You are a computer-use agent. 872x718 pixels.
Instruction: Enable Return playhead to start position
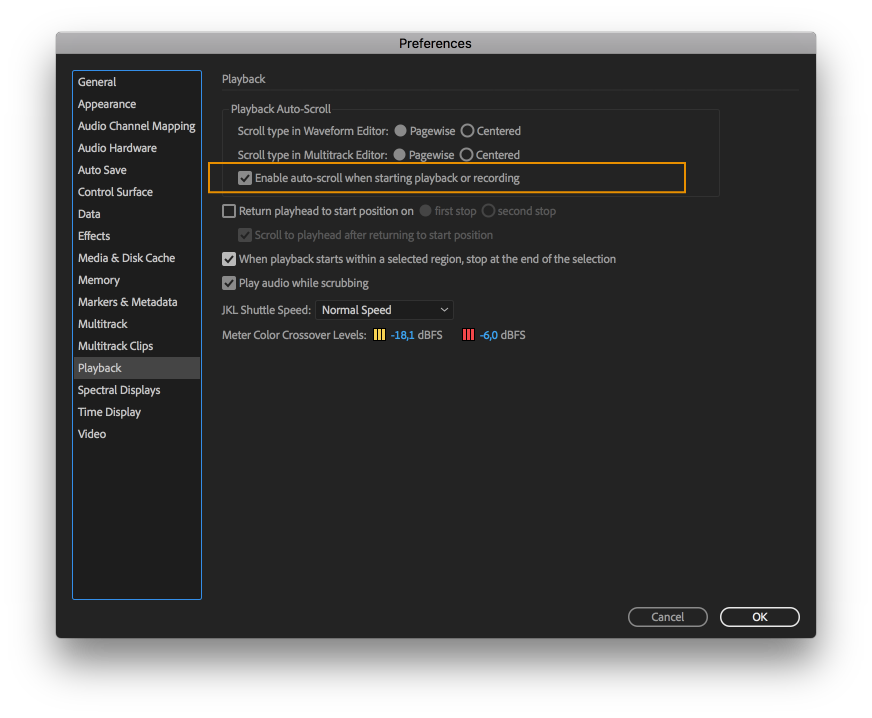click(228, 211)
